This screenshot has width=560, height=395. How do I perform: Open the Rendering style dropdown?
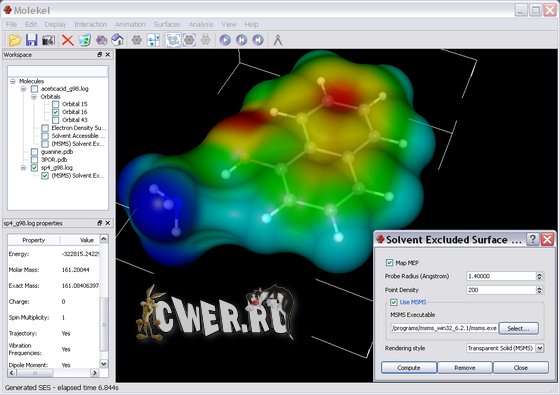[540, 348]
